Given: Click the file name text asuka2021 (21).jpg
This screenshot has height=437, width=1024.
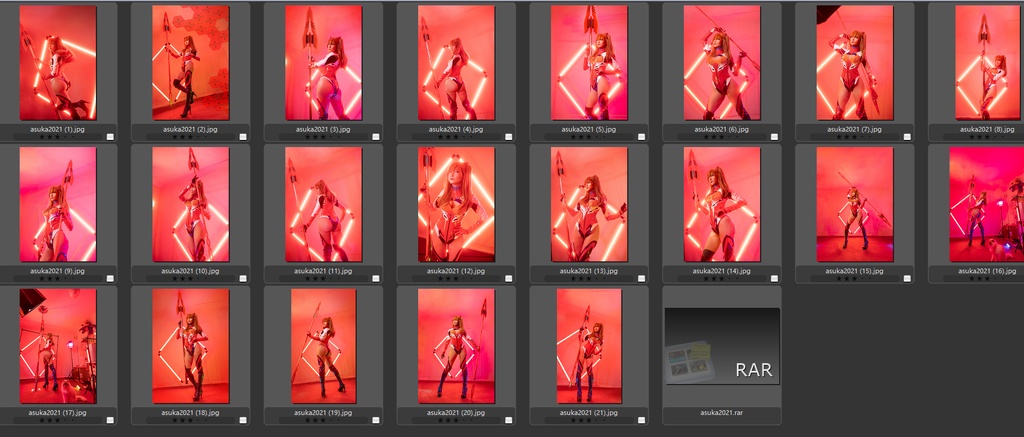Looking at the screenshot, I should coord(589,413).
